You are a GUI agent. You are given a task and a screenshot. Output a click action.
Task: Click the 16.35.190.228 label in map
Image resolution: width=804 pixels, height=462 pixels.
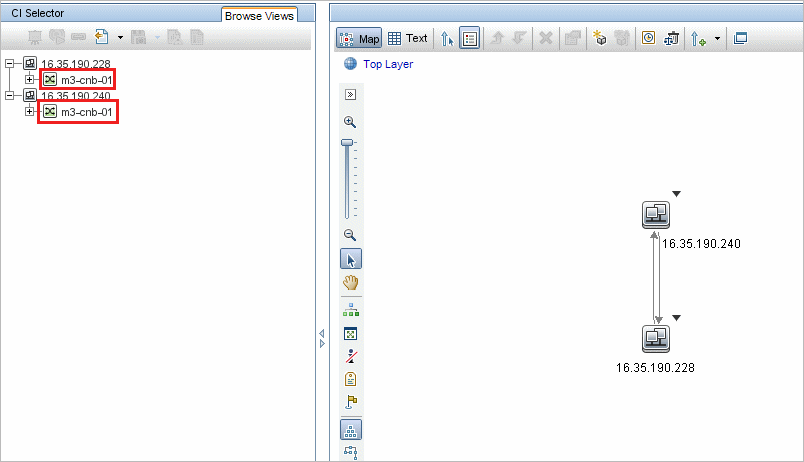655,368
